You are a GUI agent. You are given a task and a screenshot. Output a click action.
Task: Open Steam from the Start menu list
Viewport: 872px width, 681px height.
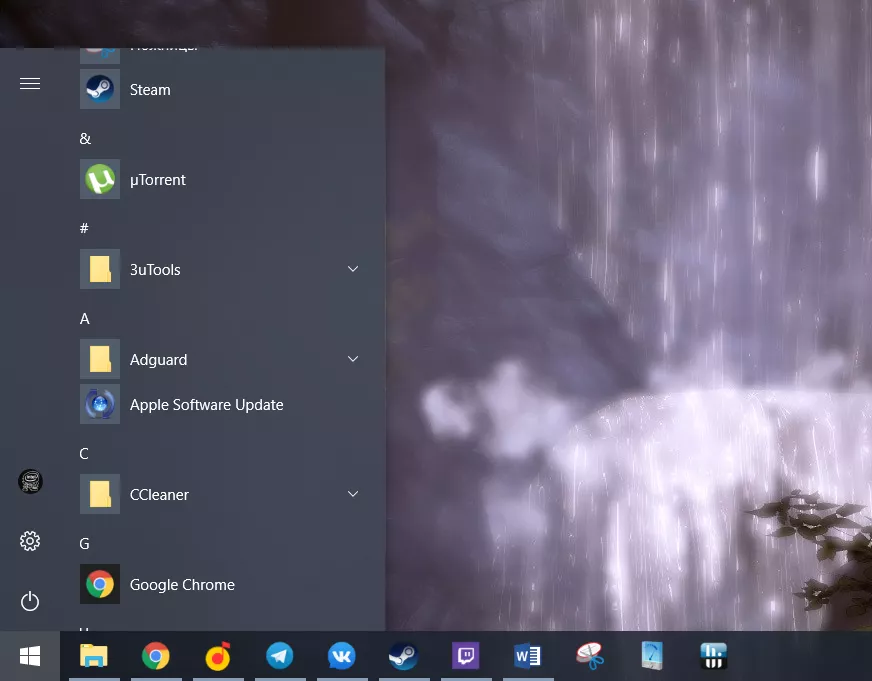(x=222, y=89)
